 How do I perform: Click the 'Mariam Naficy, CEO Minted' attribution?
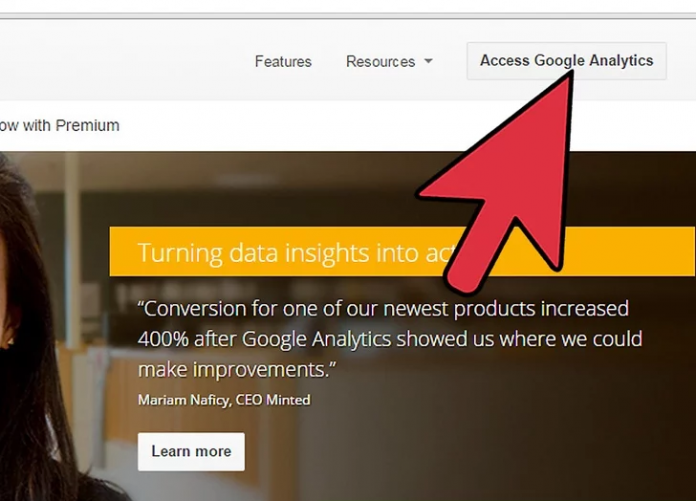point(224,400)
